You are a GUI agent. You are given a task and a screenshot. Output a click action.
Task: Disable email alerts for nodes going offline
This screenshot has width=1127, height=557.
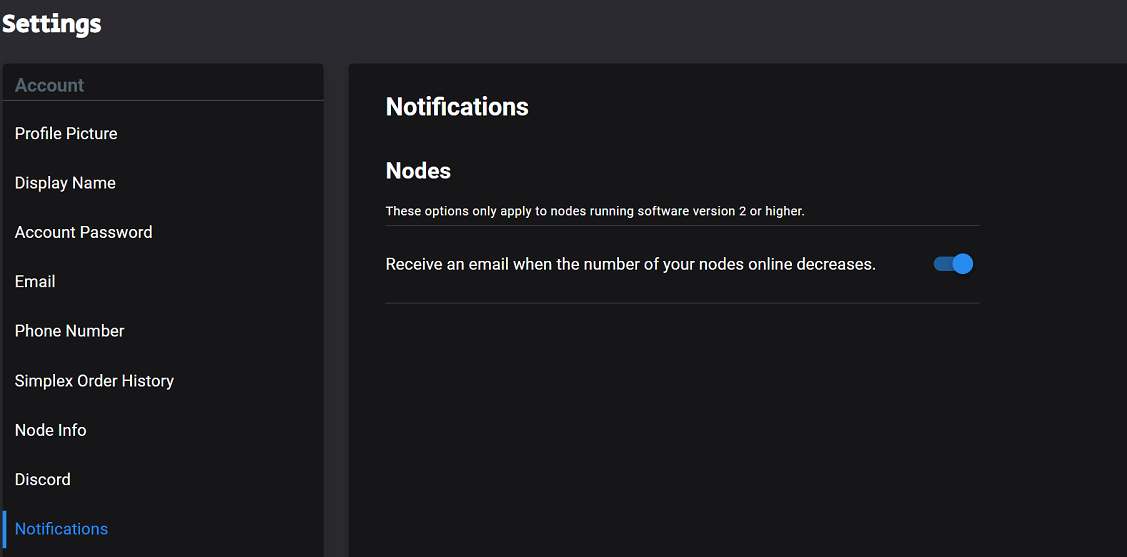tap(953, 264)
